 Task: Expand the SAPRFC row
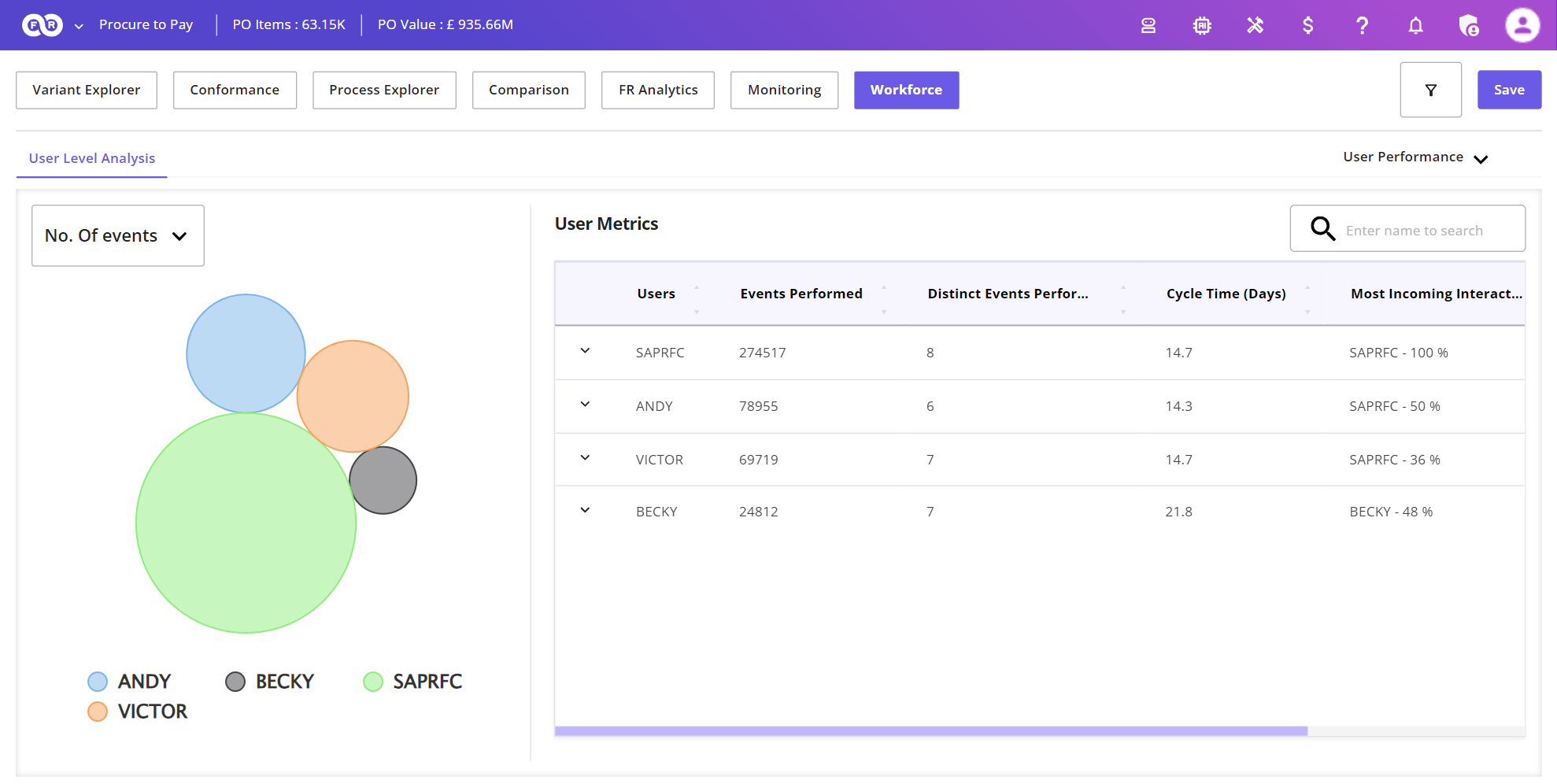click(x=585, y=351)
